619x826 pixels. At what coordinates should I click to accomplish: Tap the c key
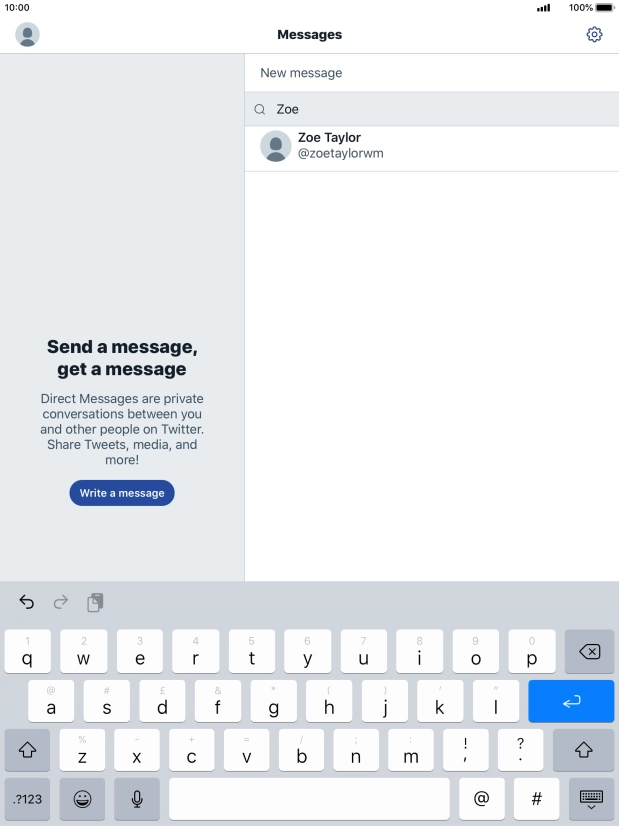(x=192, y=750)
